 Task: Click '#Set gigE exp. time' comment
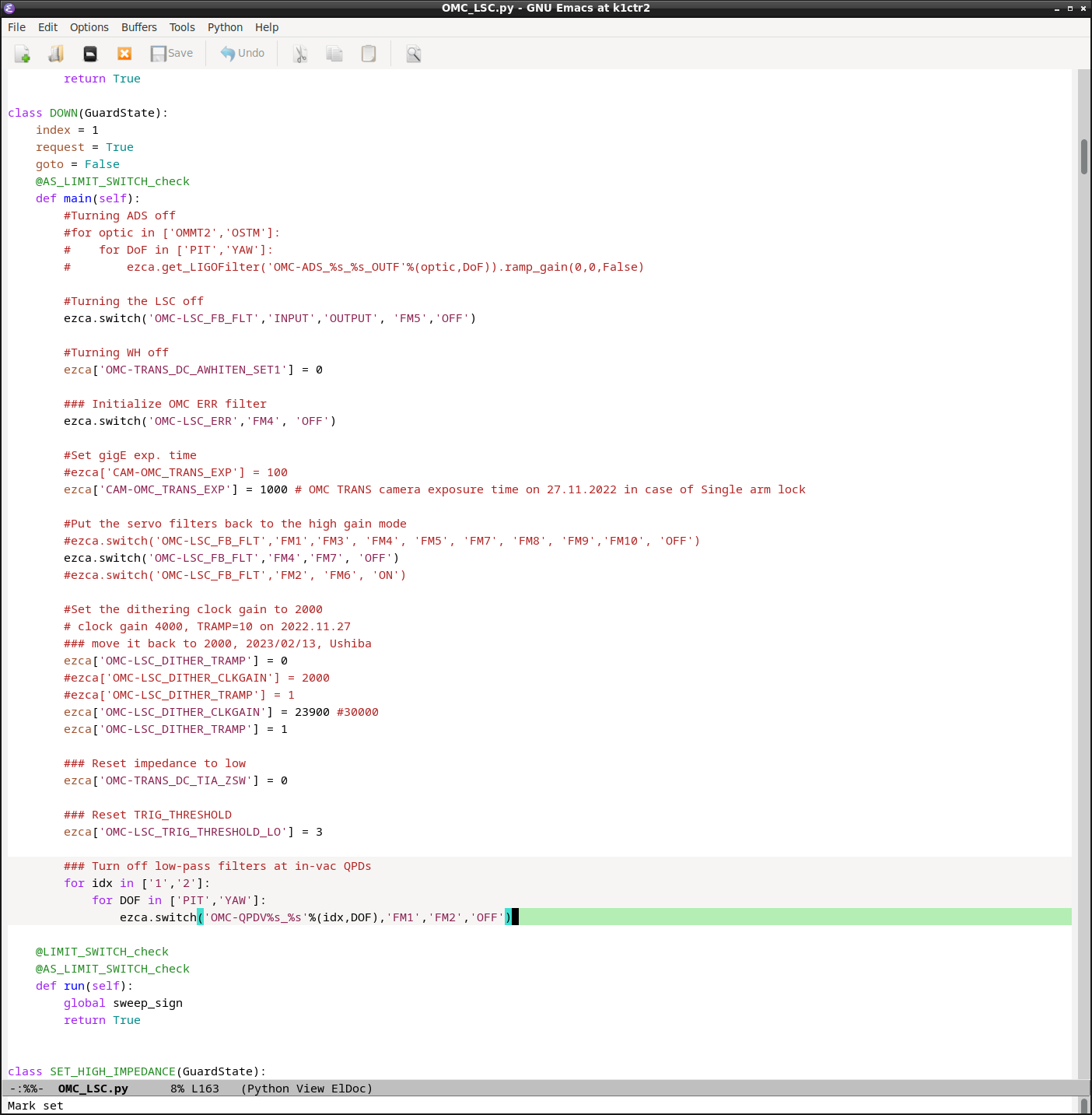130,455
